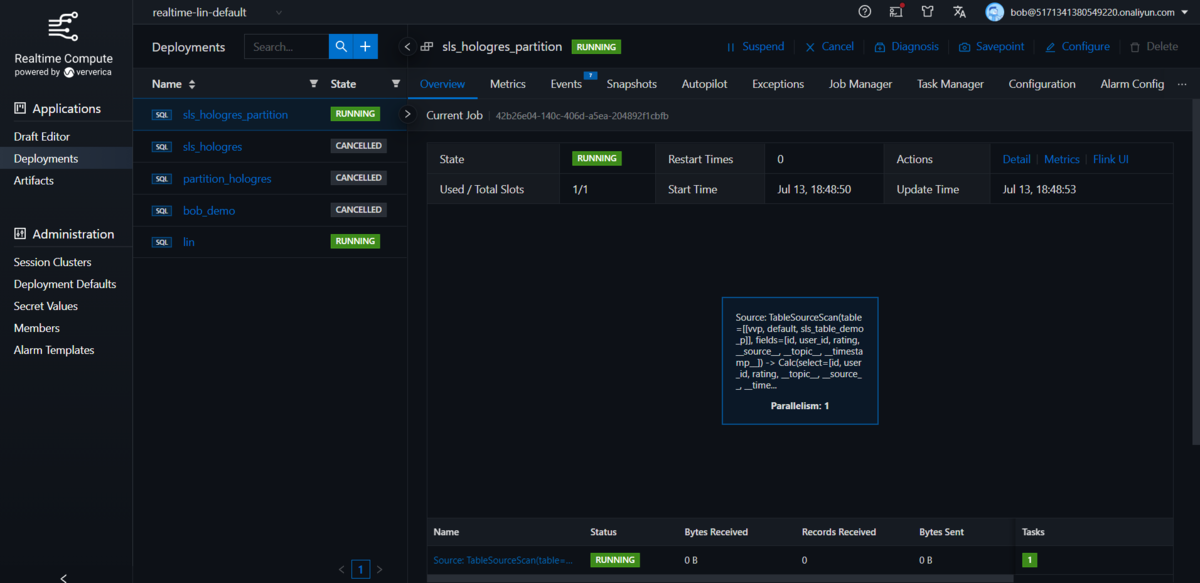Click the Delete button
Screen dimensions: 1200x583
coord(1153,47)
